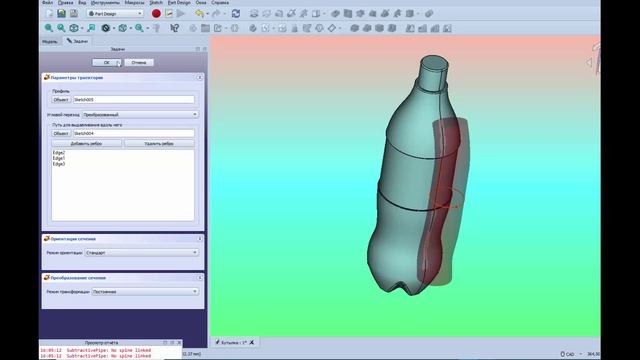Open the corner transition dropdown
Viewport: 640px width, 360px height.
click(140, 115)
